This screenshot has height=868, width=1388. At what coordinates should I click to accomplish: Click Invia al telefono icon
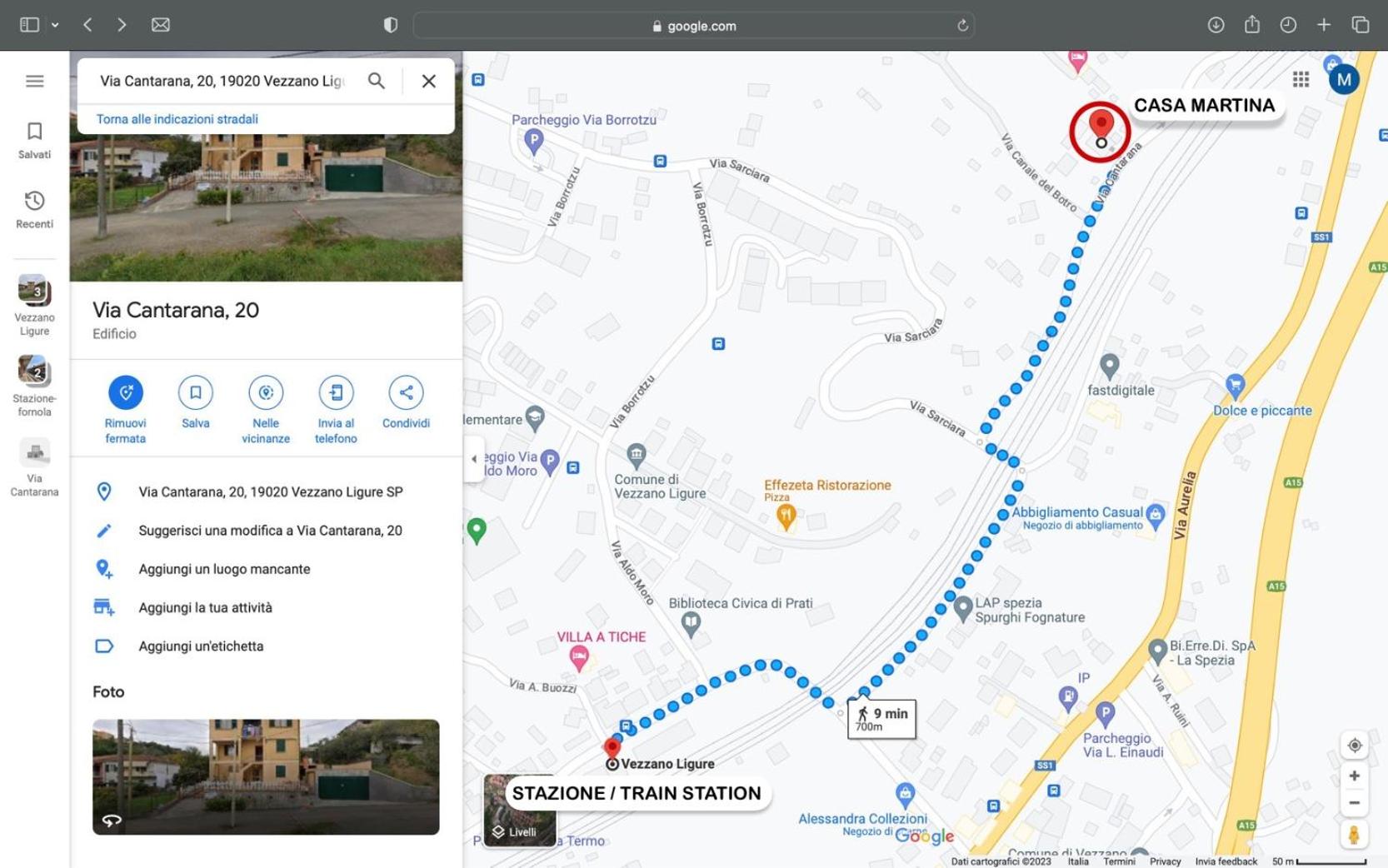tap(336, 392)
